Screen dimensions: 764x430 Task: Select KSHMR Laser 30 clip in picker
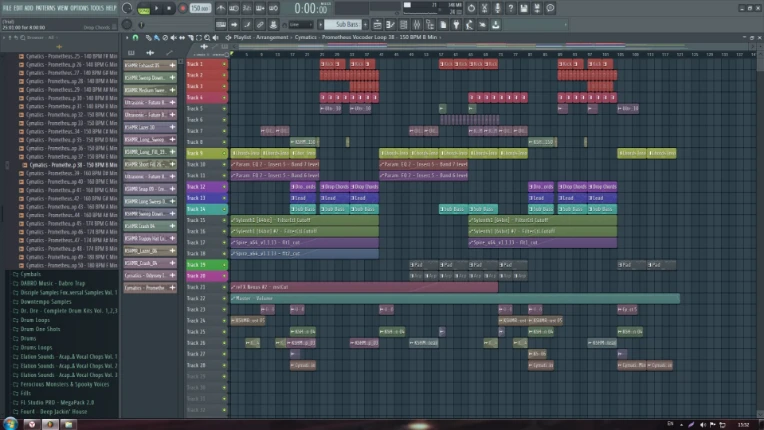pos(150,127)
